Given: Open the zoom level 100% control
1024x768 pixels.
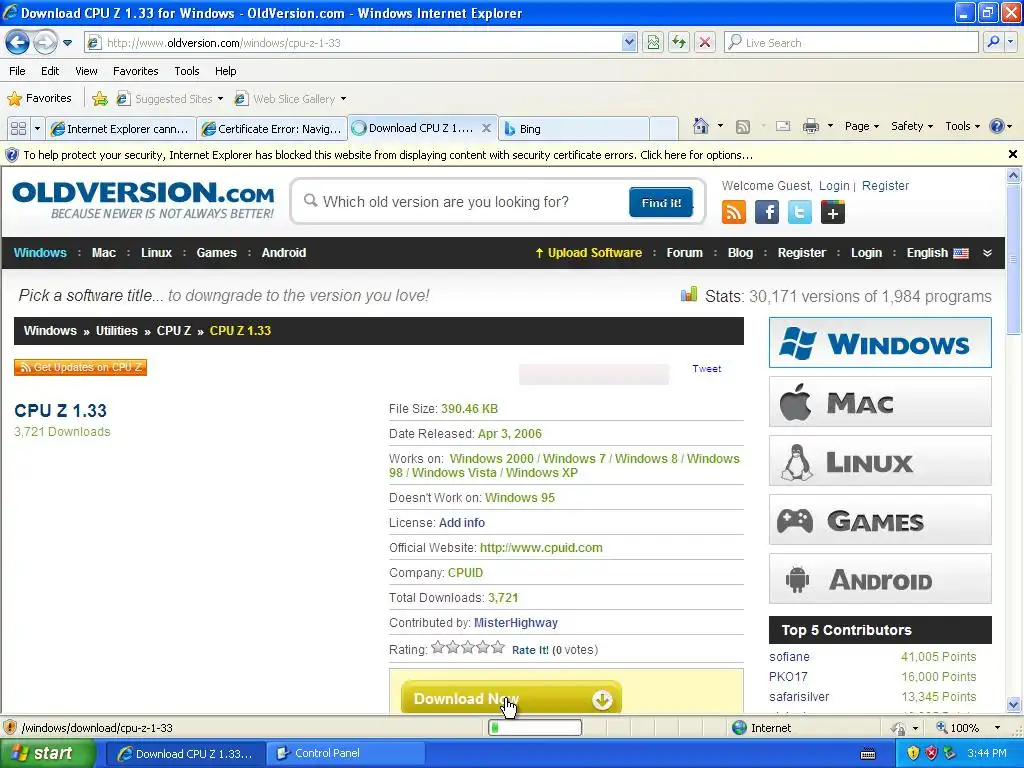Looking at the screenshot, I should click(968, 728).
